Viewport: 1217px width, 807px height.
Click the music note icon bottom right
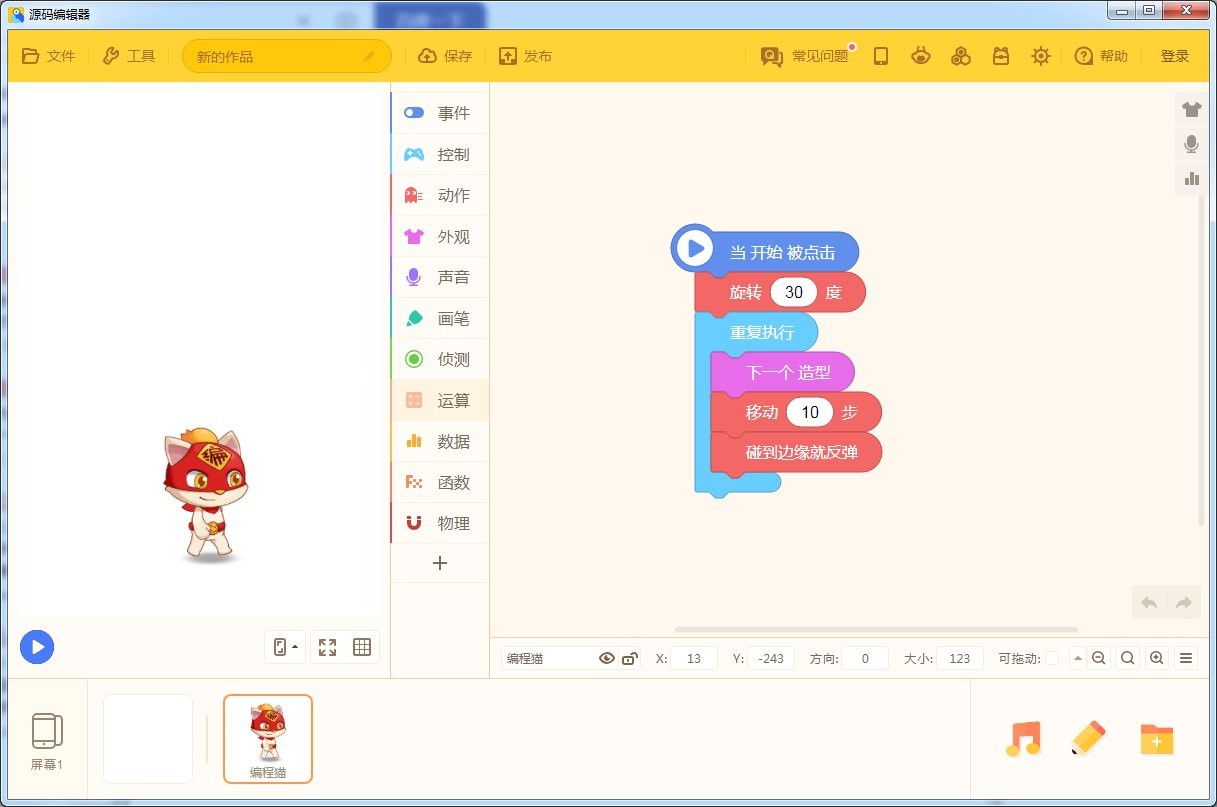tap(1023, 739)
